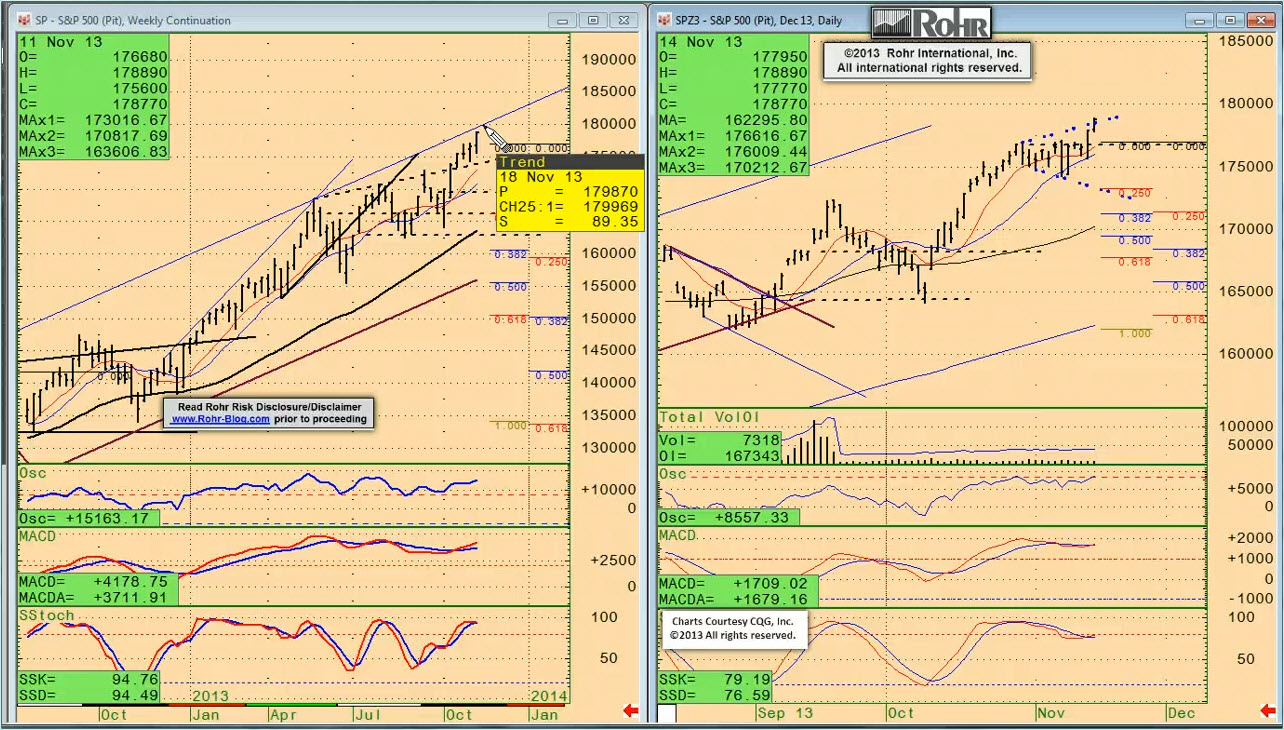Click the 14 Nov 13 data header
1284x730 pixels.
coord(700,42)
